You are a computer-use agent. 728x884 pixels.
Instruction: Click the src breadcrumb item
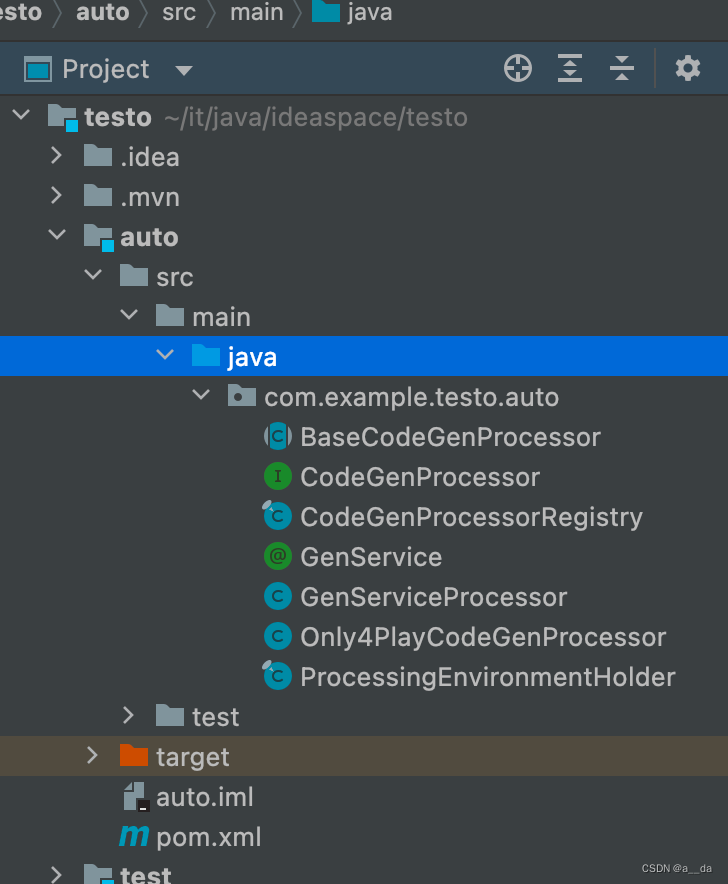178,13
